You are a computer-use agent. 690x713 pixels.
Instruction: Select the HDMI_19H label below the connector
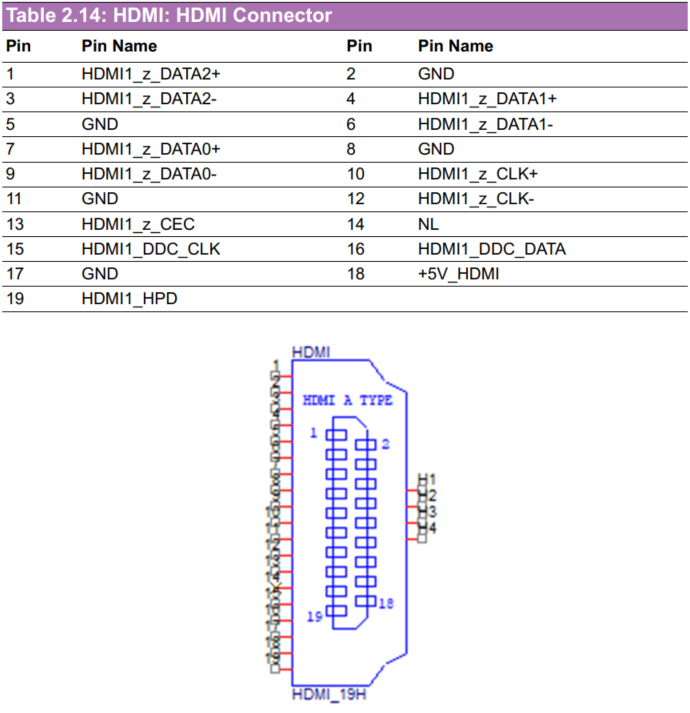(x=329, y=695)
